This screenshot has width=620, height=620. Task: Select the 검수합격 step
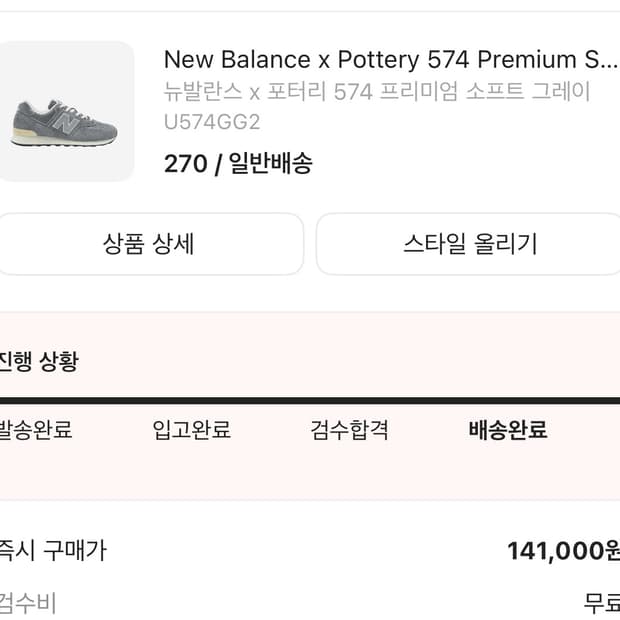coord(349,430)
